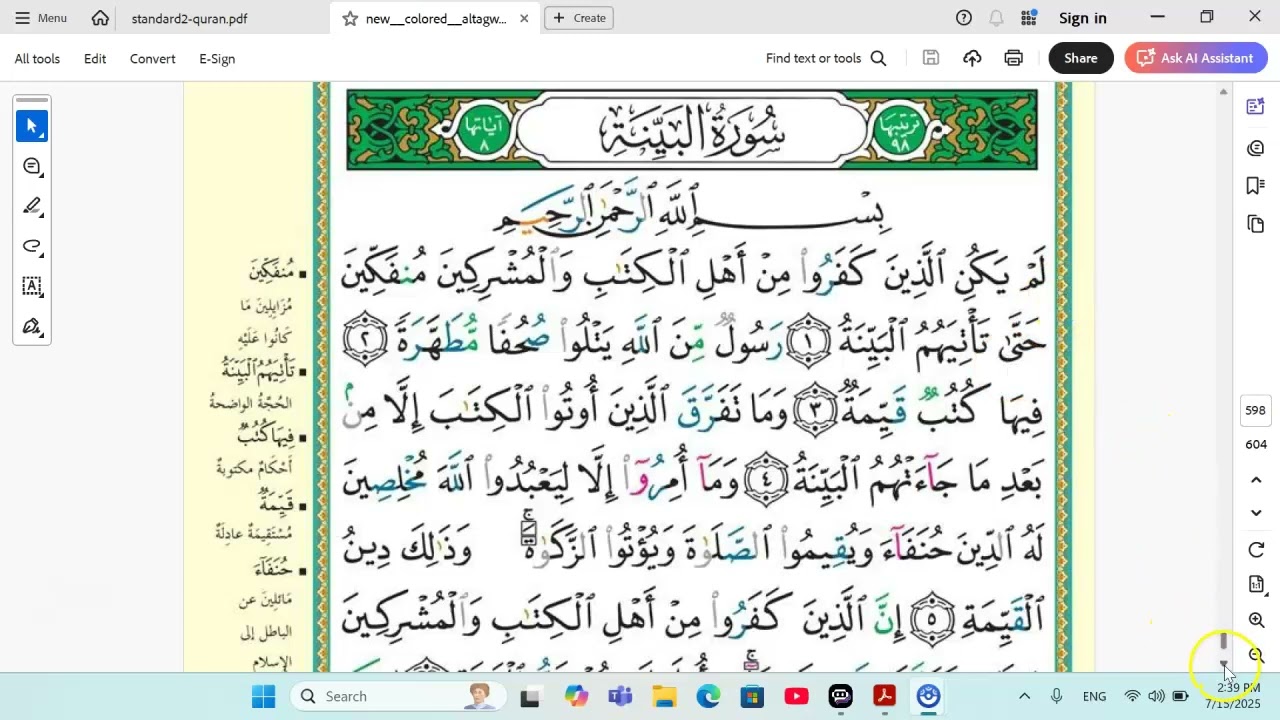This screenshot has height=720, width=1280.
Task: Open YouTube app from taskbar
Action: [797, 696]
